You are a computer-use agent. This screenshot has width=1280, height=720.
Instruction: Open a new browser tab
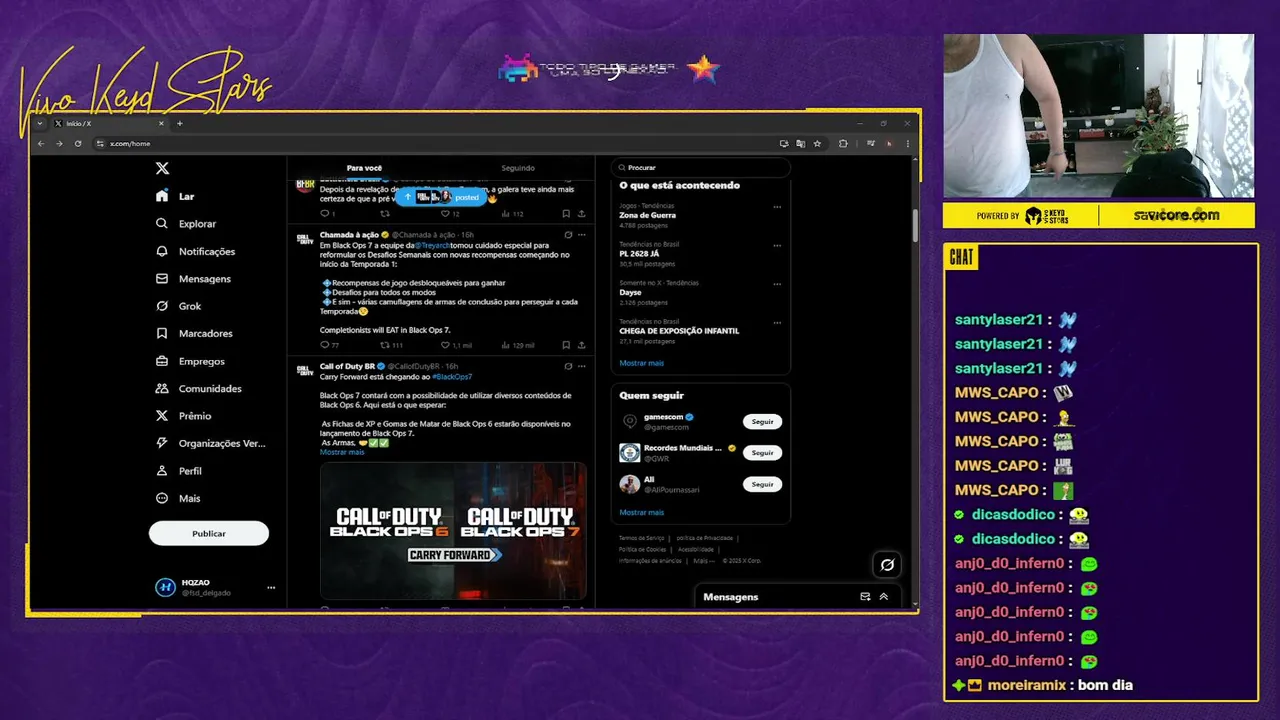180,123
